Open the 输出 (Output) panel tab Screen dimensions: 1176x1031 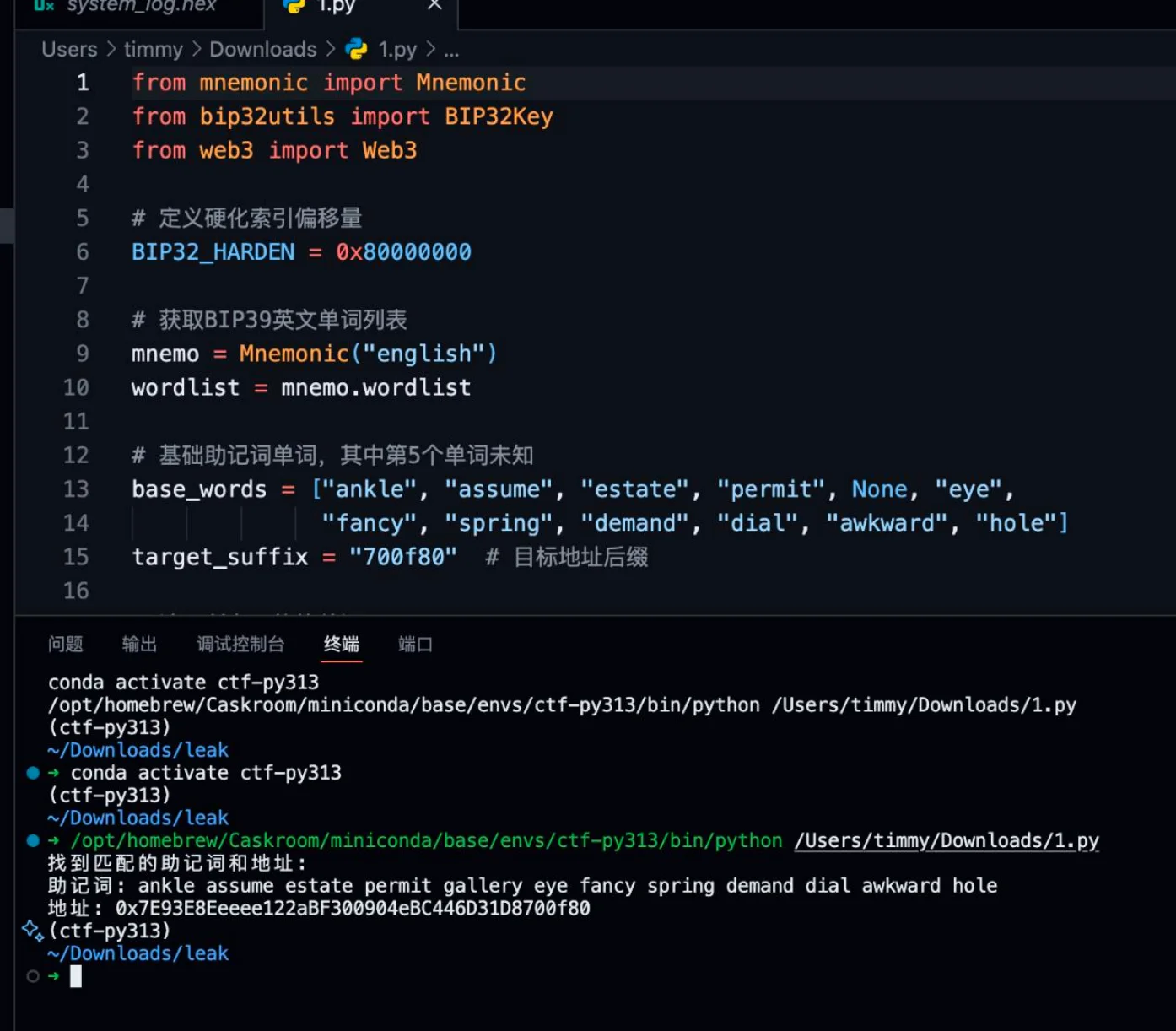139,645
